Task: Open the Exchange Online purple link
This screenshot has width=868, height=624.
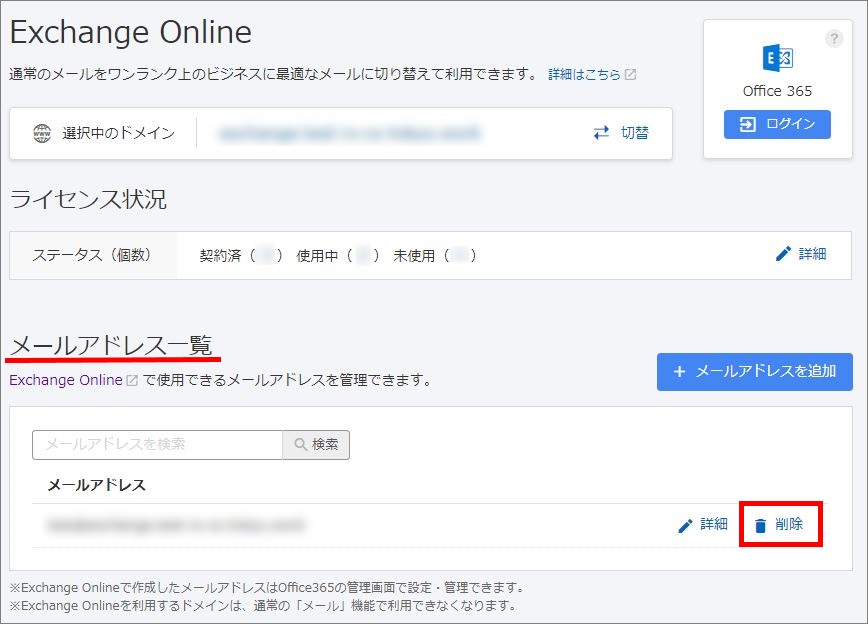Action: (x=66, y=380)
